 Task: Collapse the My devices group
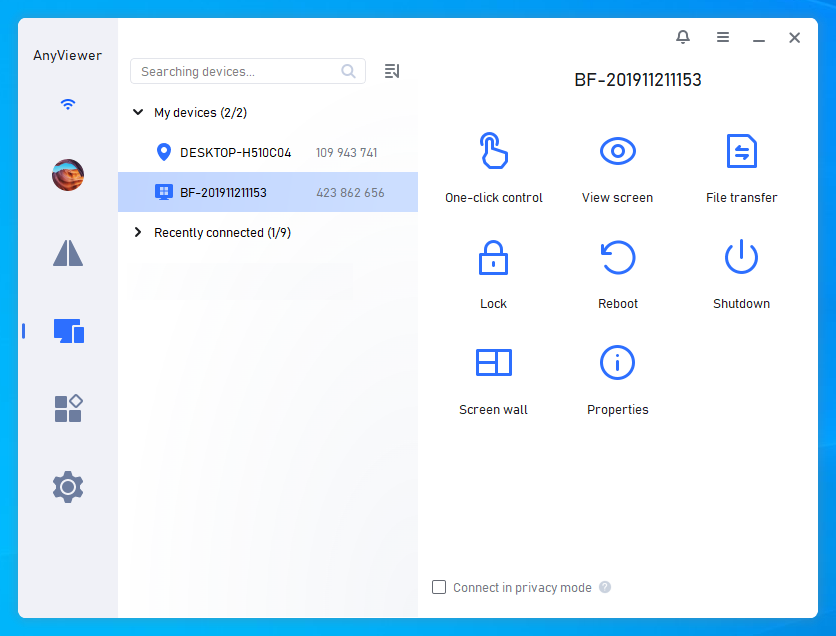pos(138,113)
